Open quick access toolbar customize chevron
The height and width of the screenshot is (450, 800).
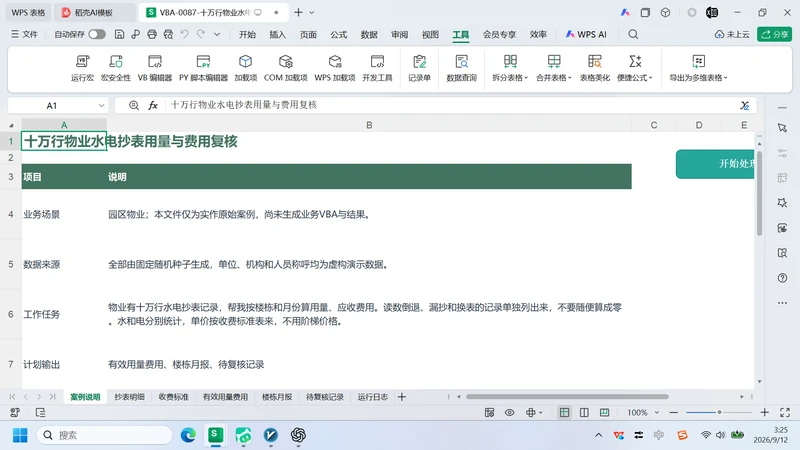217,34
